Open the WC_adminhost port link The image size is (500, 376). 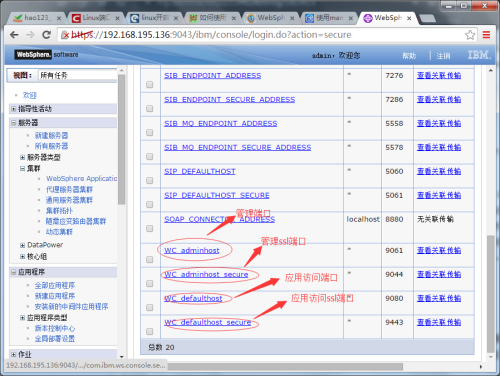(192, 250)
